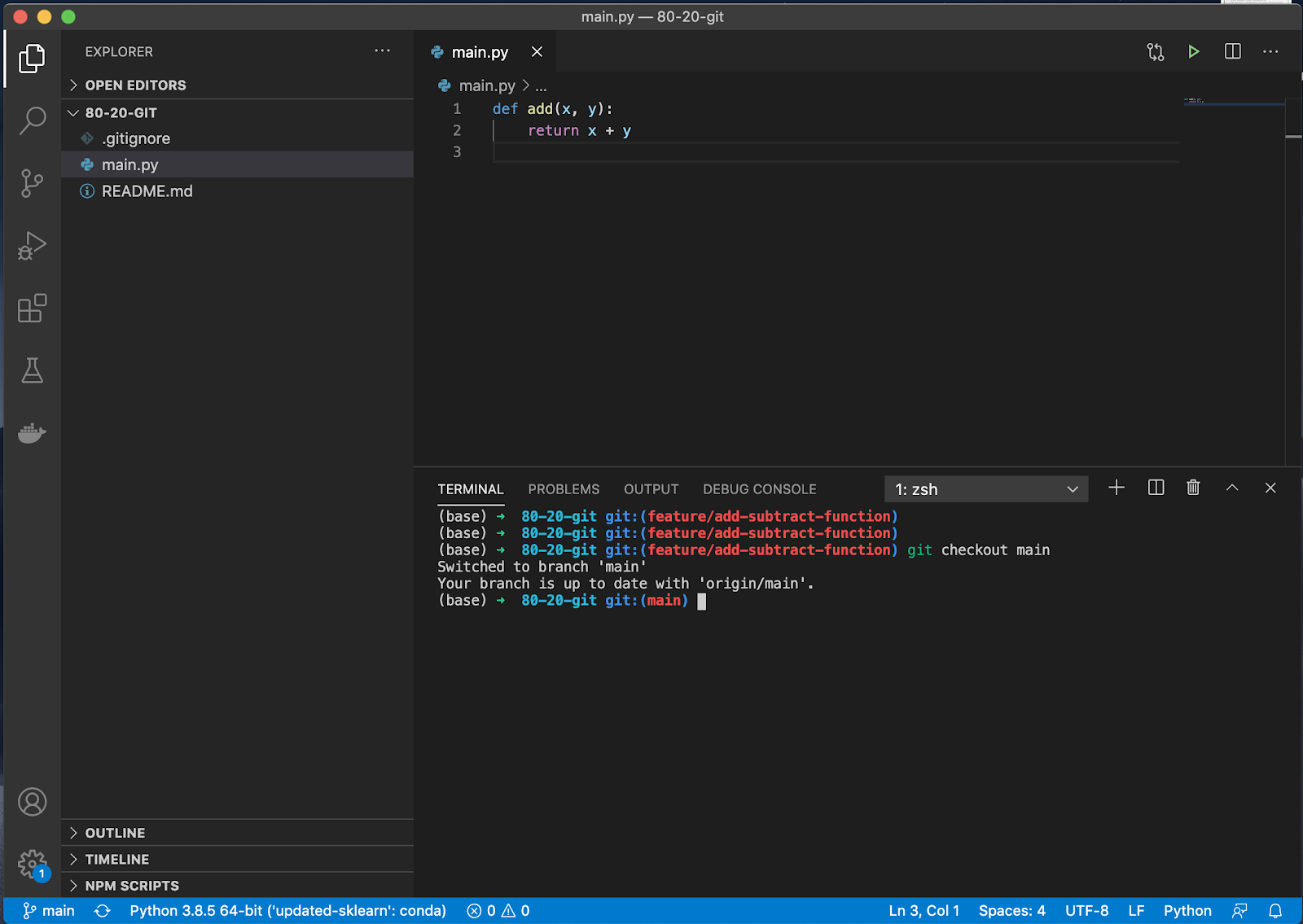Image resolution: width=1303 pixels, height=924 pixels.
Task: Open README.md in the explorer
Action: [x=147, y=191]
